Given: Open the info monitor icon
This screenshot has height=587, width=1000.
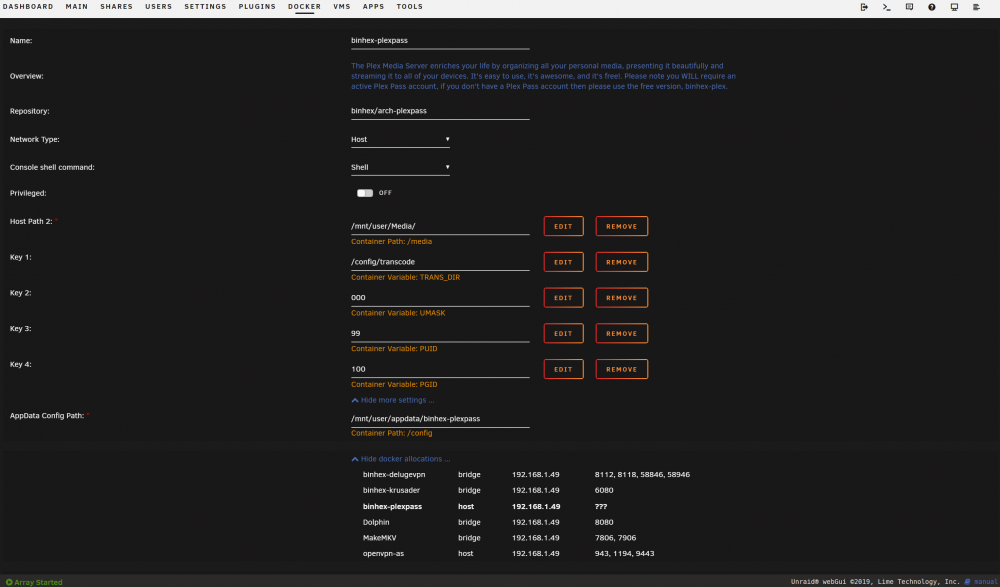Looking at the screenshot, I should point(954,7).
